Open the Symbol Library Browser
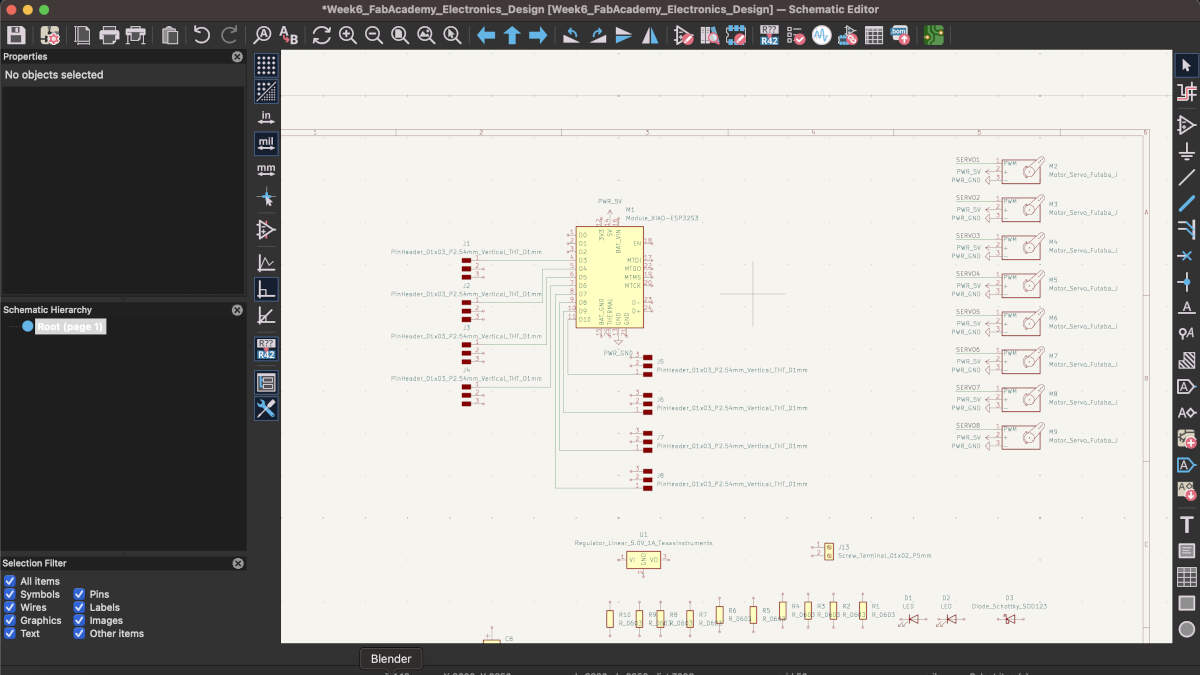The image size is (1200, 675). 710,35
